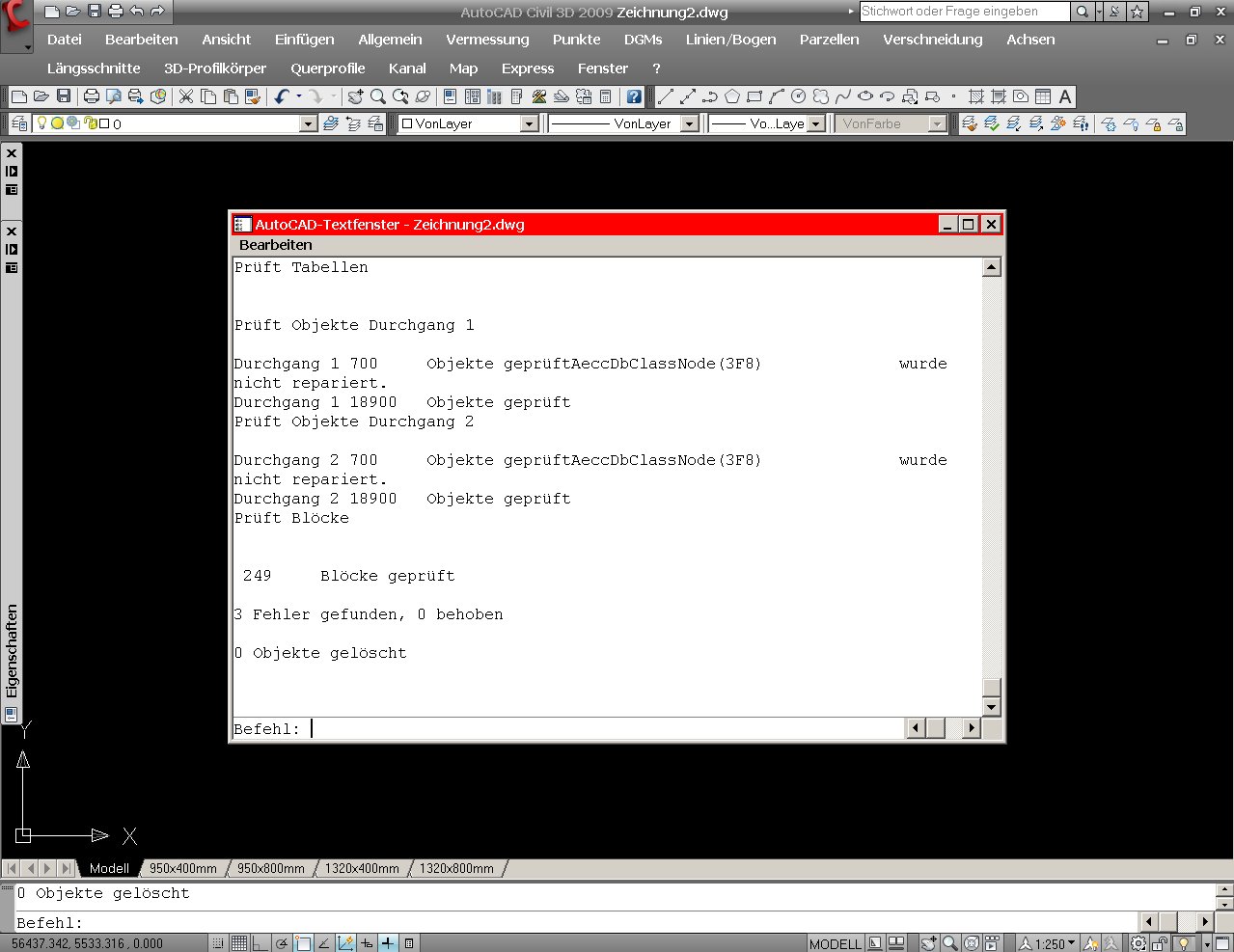1234x952 pixels.
Task: Open the Help question mark icon
Action: (x=634, y=96)
